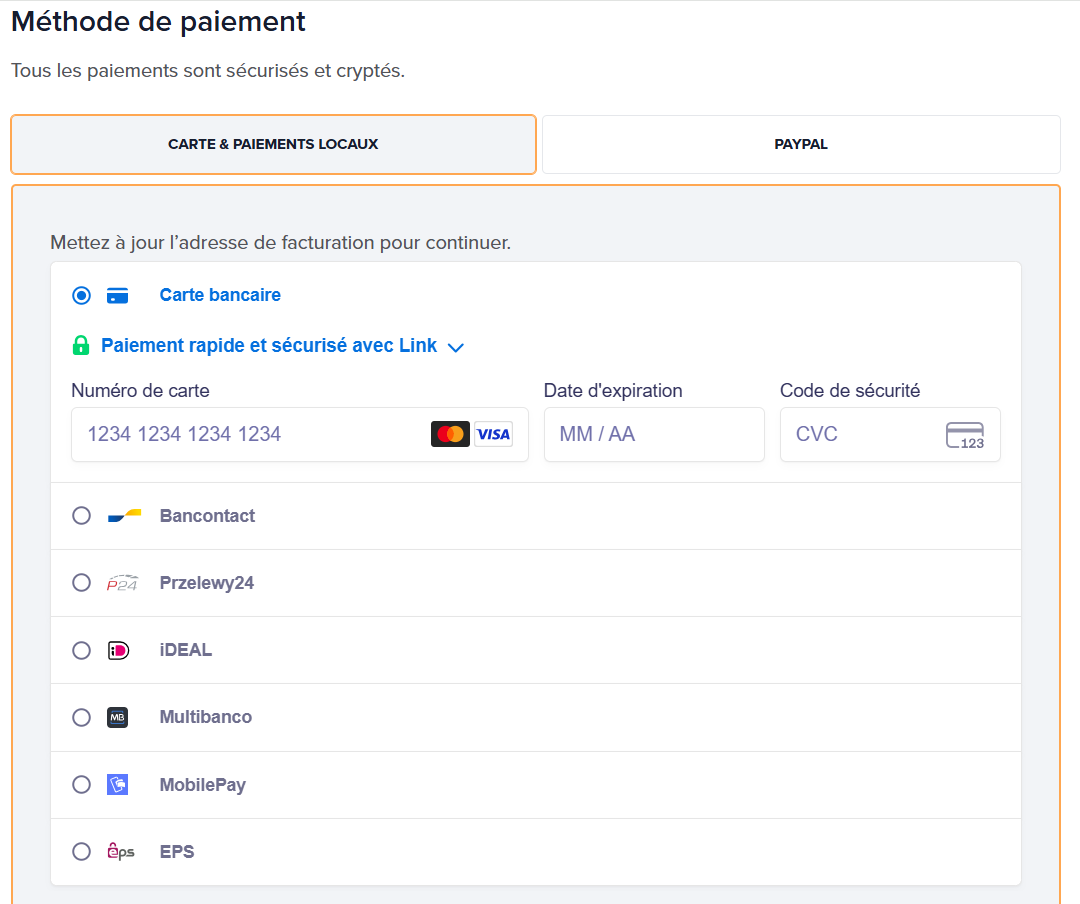The image size is (1080, 904).
Task: Open Paiement rapide et sécurisé avec Link
Action: tap(269, 345)
